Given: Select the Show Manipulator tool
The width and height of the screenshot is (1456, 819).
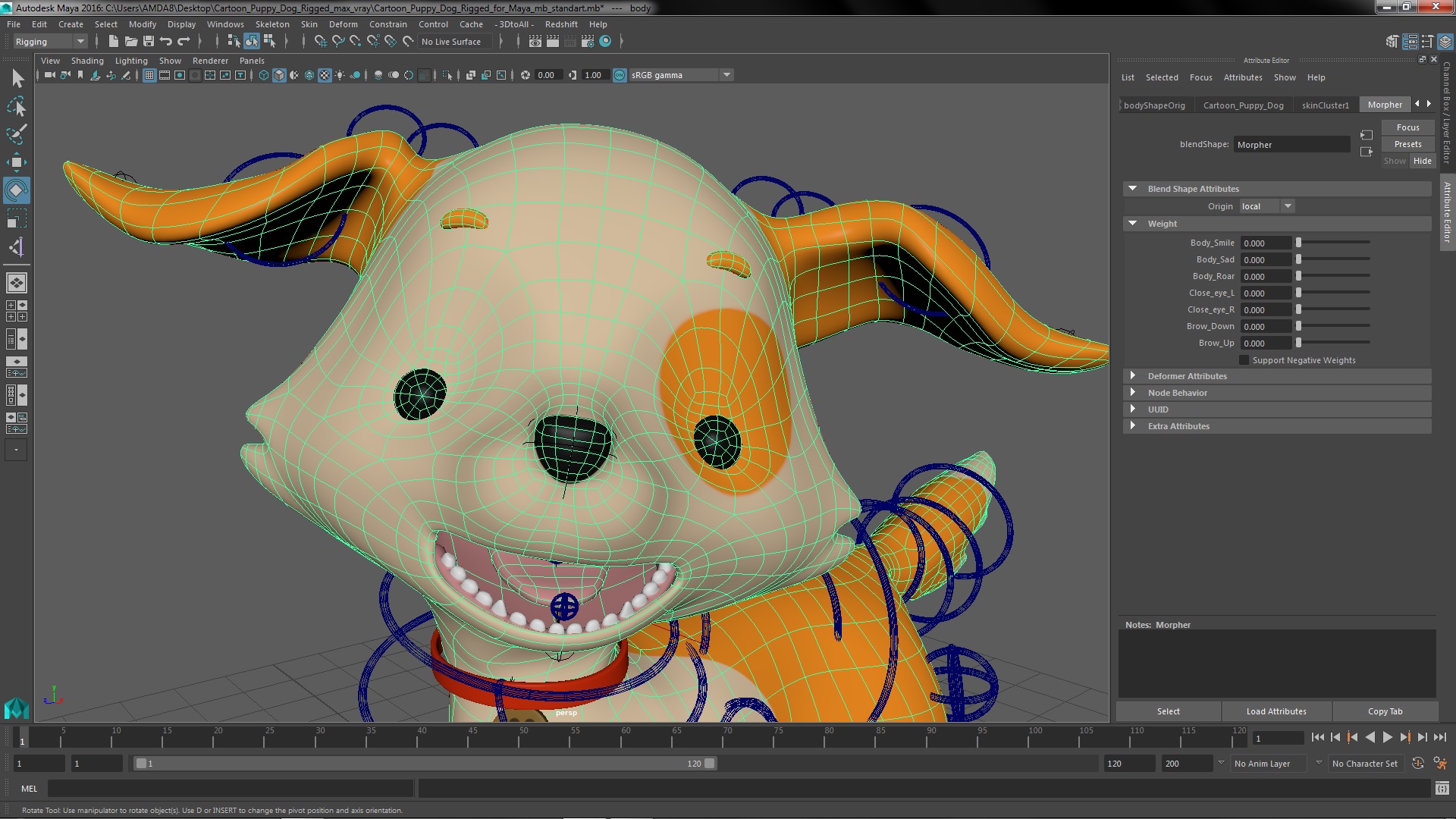Looking at the screenshot, I should point(17,247).
